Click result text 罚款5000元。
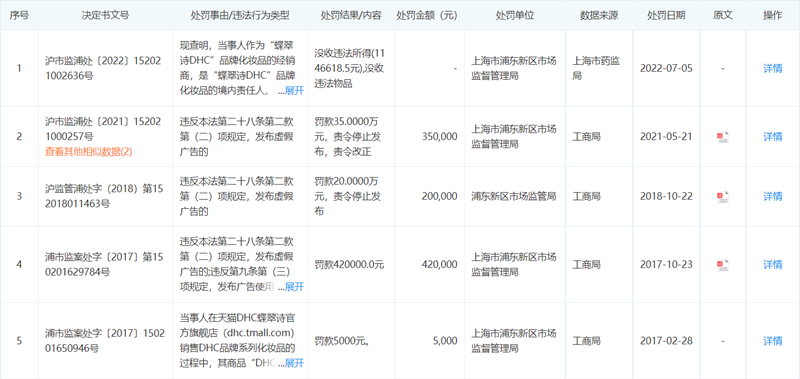The height and width of the screenshot is (379, 800). pyautogui.click(x=342, y=341)
